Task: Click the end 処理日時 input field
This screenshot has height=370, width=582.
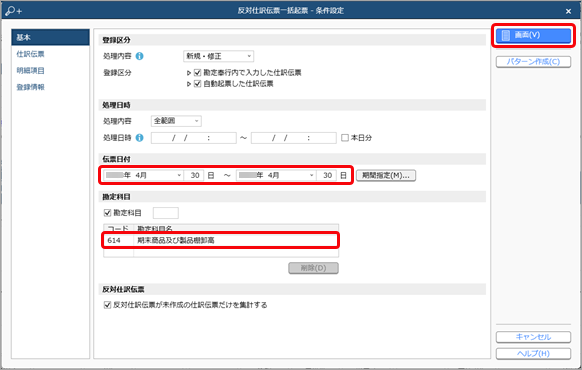Action: 294,138
